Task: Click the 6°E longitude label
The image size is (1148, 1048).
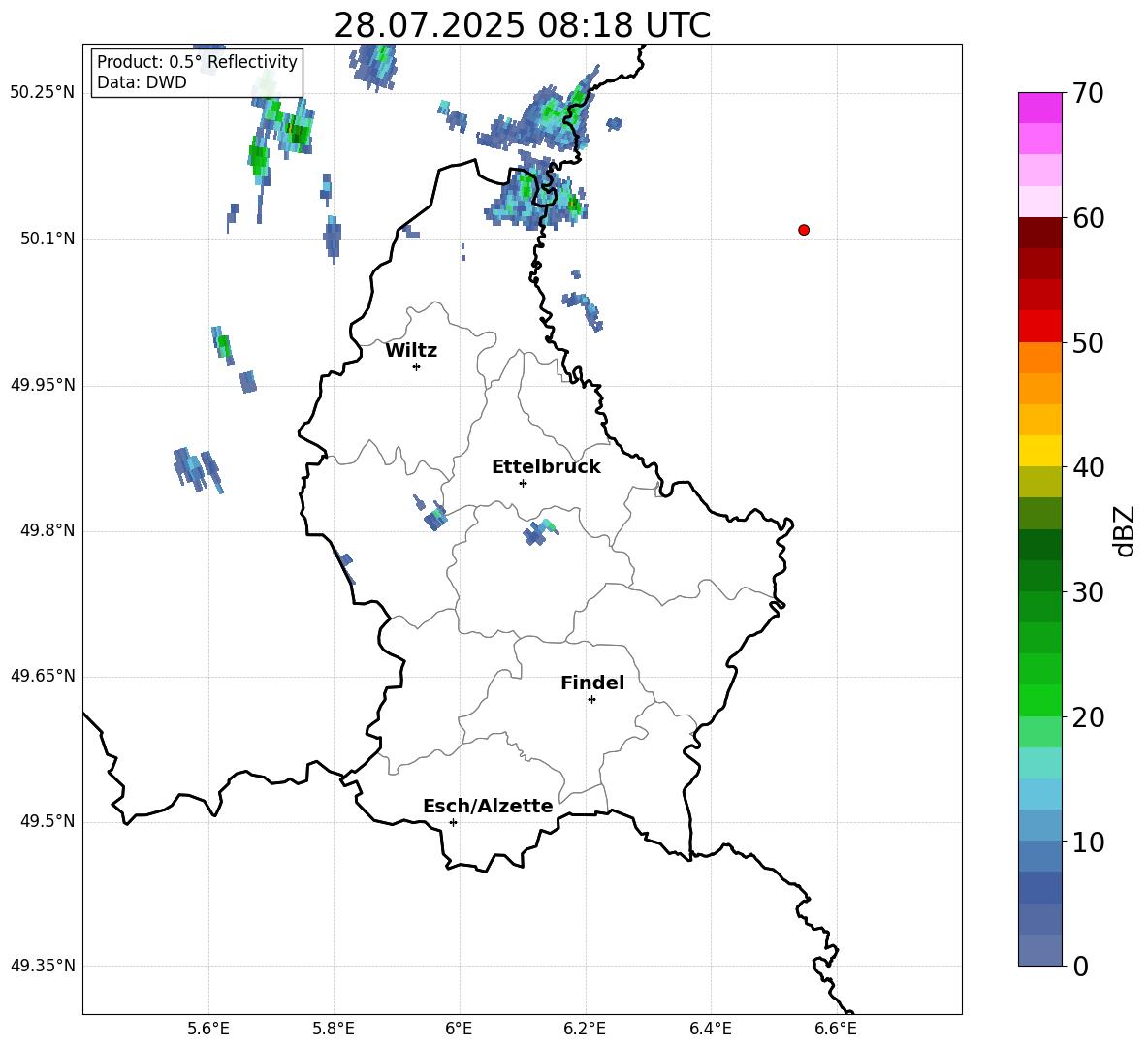Action: click(x=459, y=1029)
